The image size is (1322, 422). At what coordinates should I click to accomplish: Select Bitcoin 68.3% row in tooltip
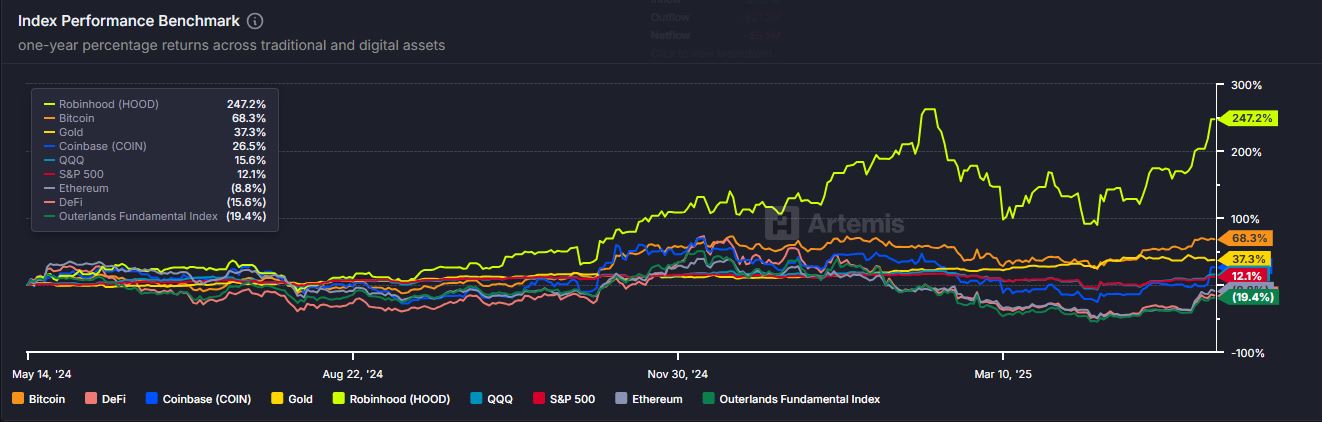(x=154, y=118)
